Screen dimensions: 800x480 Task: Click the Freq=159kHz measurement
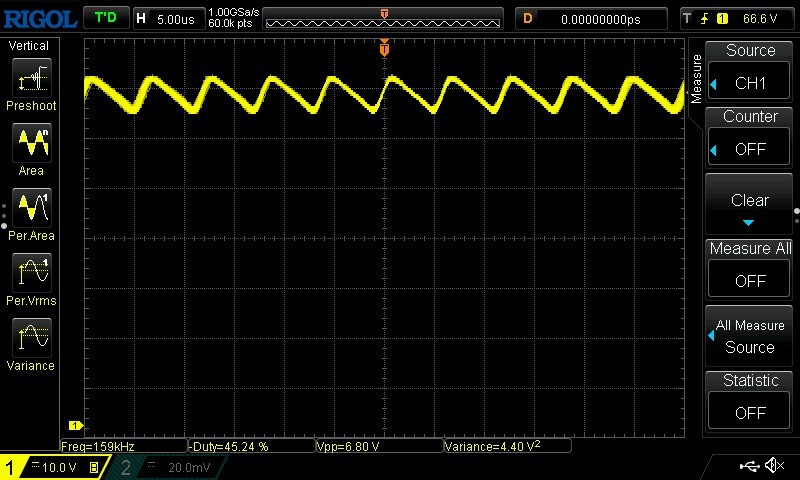click(124, 446)
